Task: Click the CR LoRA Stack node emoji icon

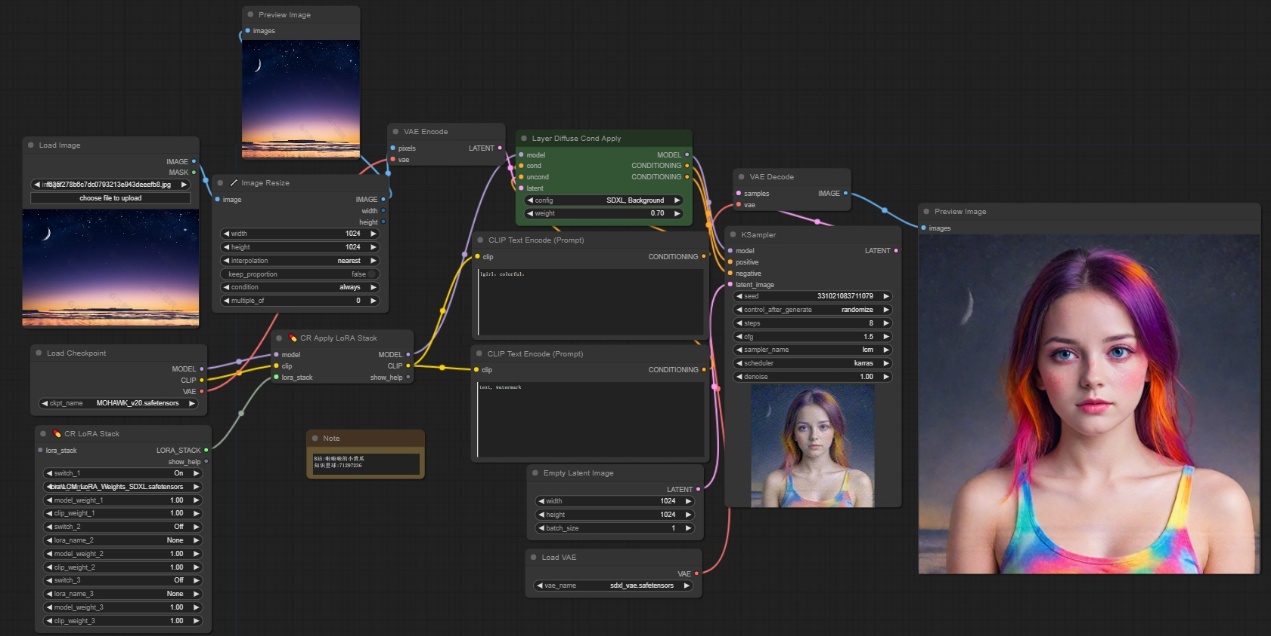Action: 57,434
